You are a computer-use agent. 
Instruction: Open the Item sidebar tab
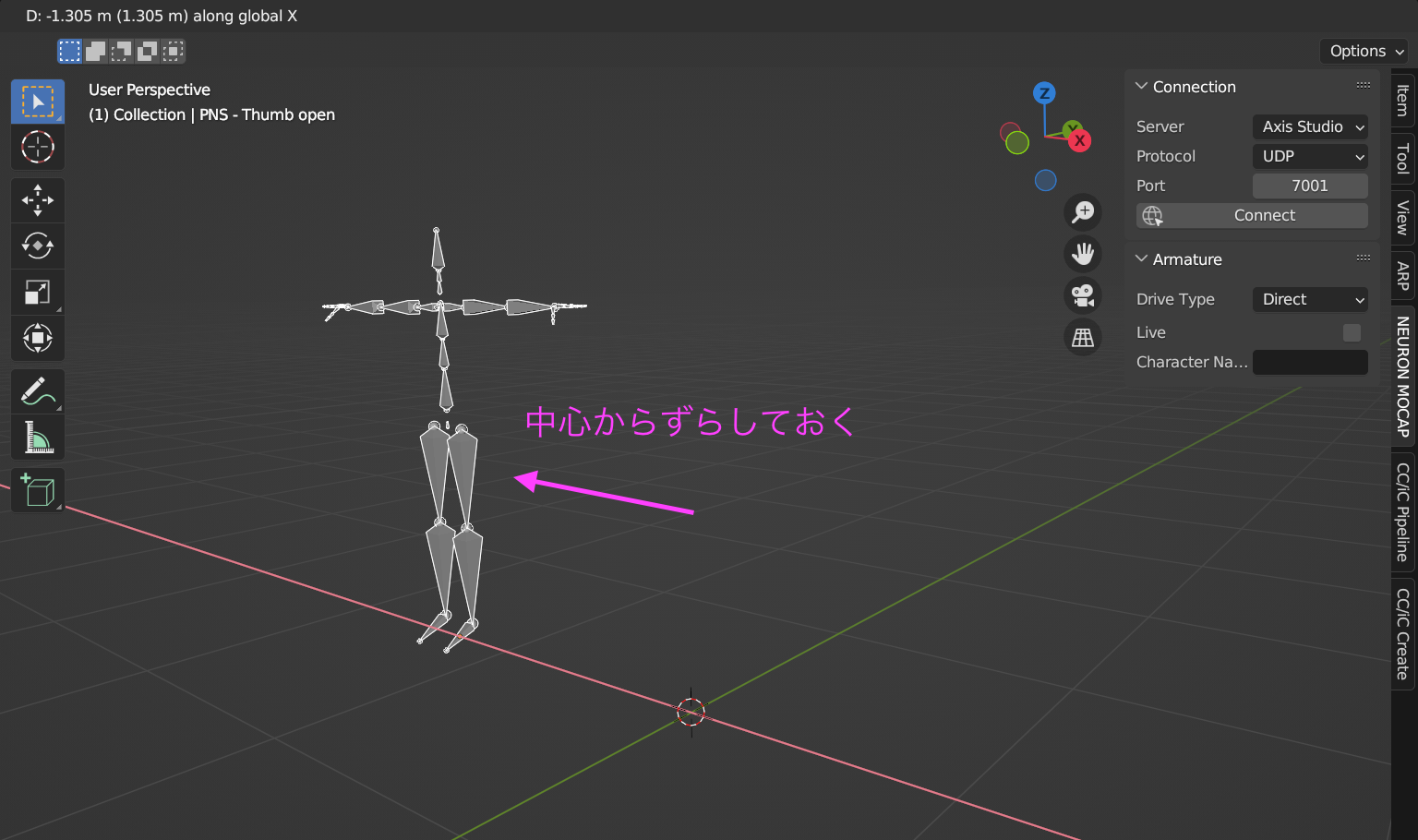(1403, 101)
